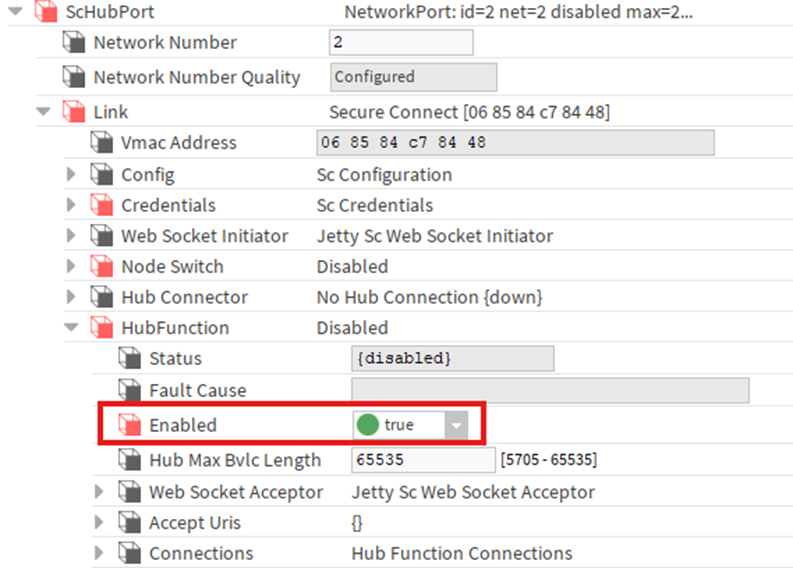Collapse the Link tree node

pos(44,111)
